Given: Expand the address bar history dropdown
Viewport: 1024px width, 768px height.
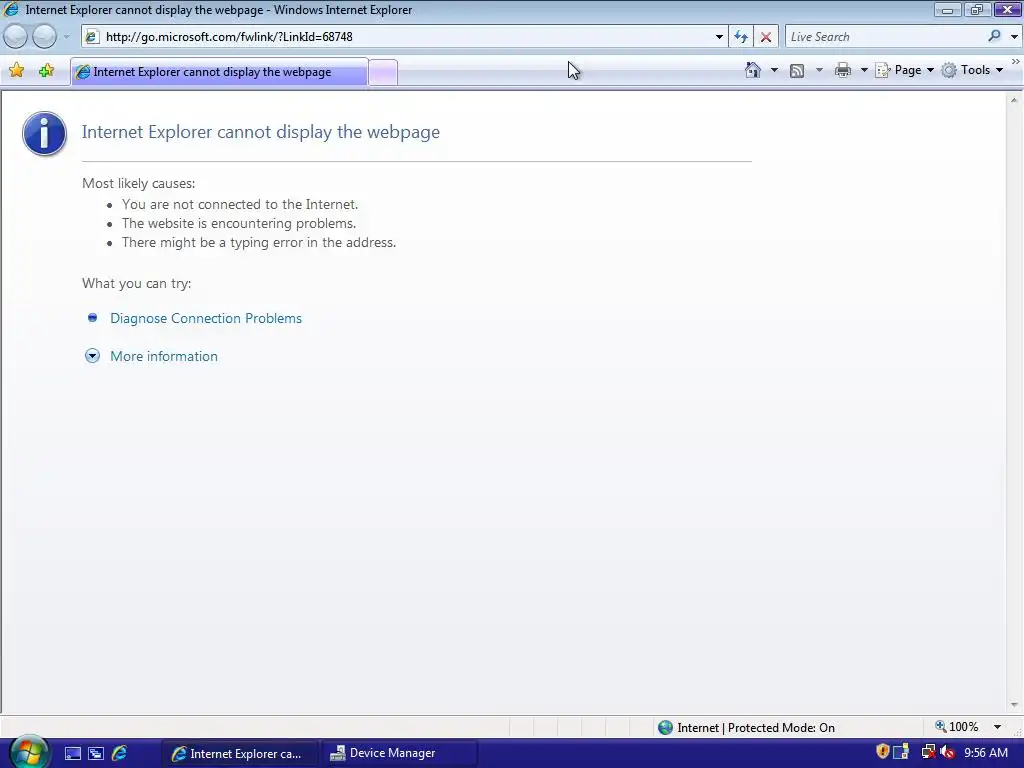Looking at the screenshot, I should tap(719, 37).
